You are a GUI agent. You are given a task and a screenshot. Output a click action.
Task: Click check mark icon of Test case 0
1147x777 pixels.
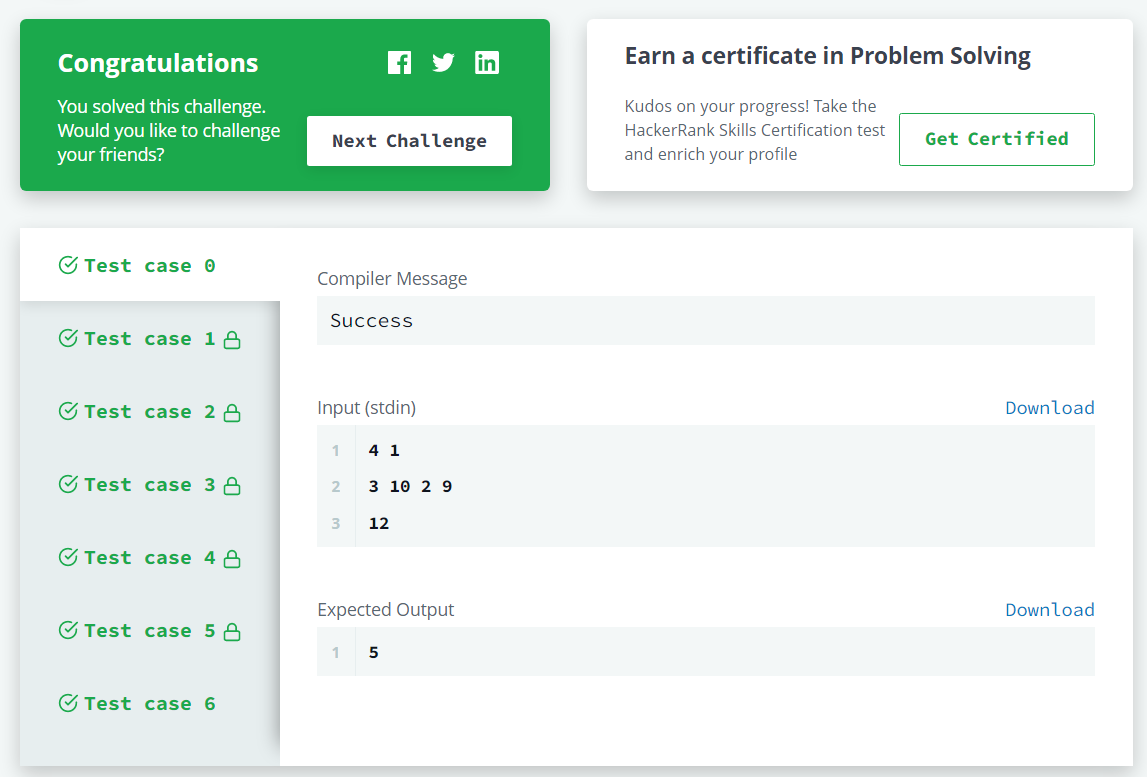click(68, 265)
